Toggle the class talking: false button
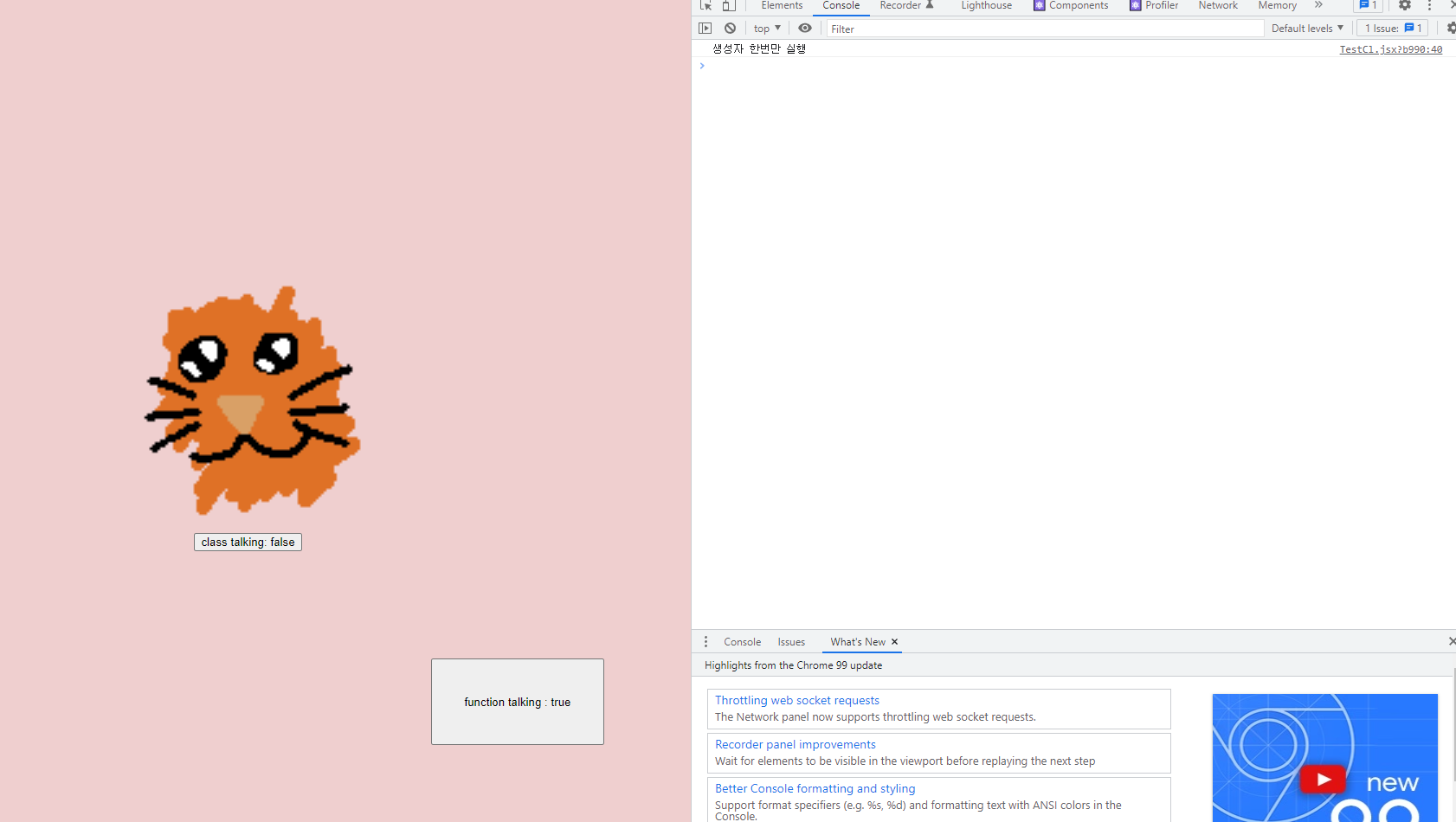The width and height of the screenshot is (1456, 822). [248, 543]
